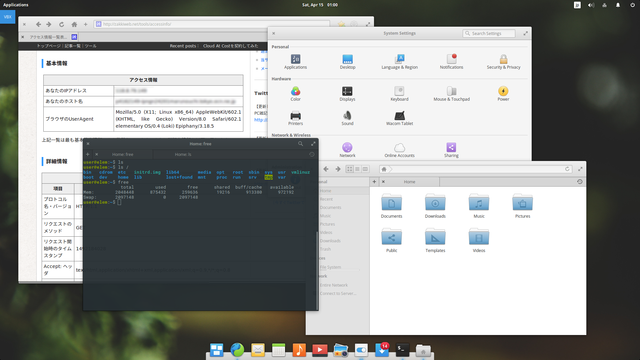The image size is (640, 360).
Task: Open the Templates folder in Files
Action: point(435,241)
